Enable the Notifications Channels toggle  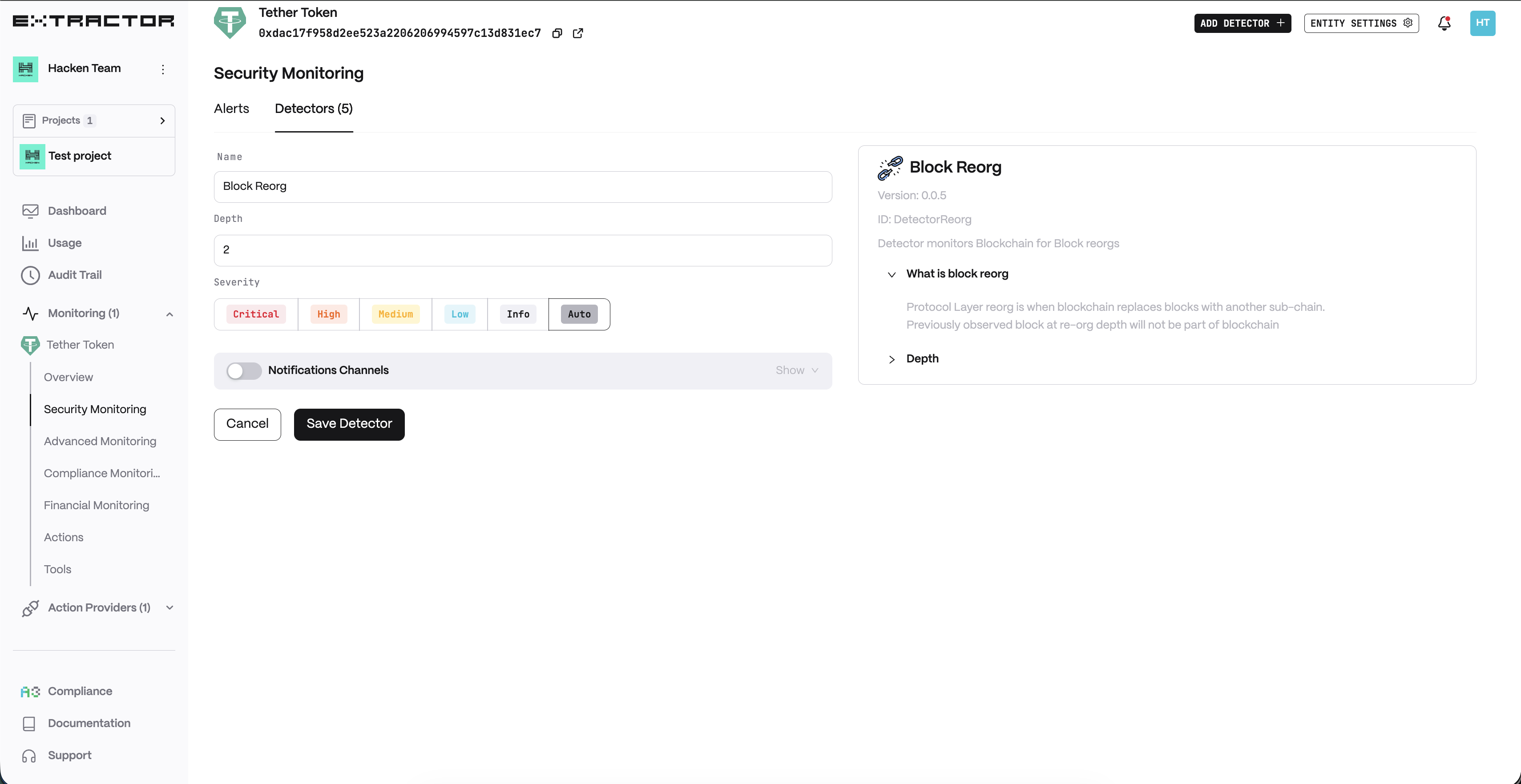244,371
